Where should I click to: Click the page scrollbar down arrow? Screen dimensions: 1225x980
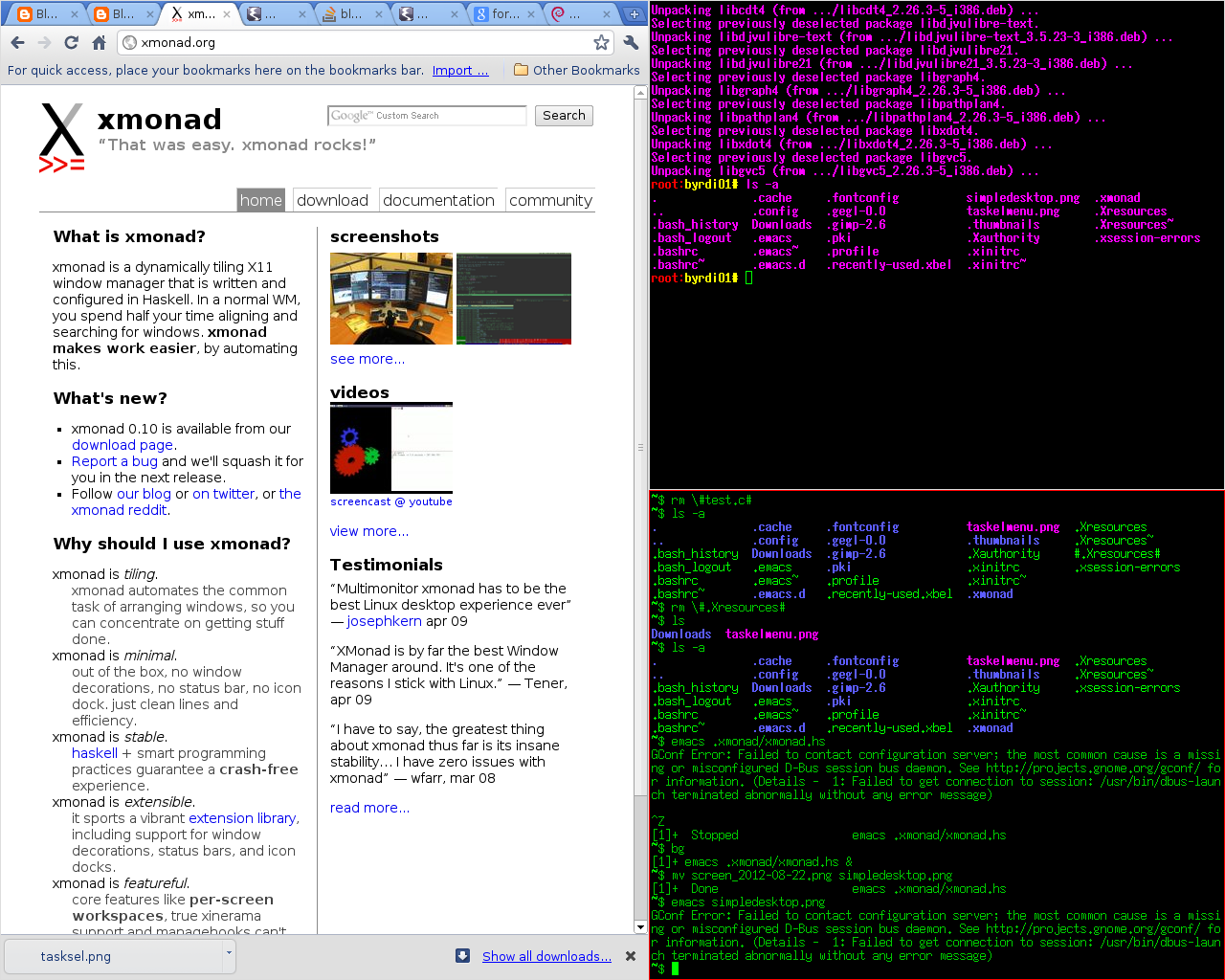(641, 927)
